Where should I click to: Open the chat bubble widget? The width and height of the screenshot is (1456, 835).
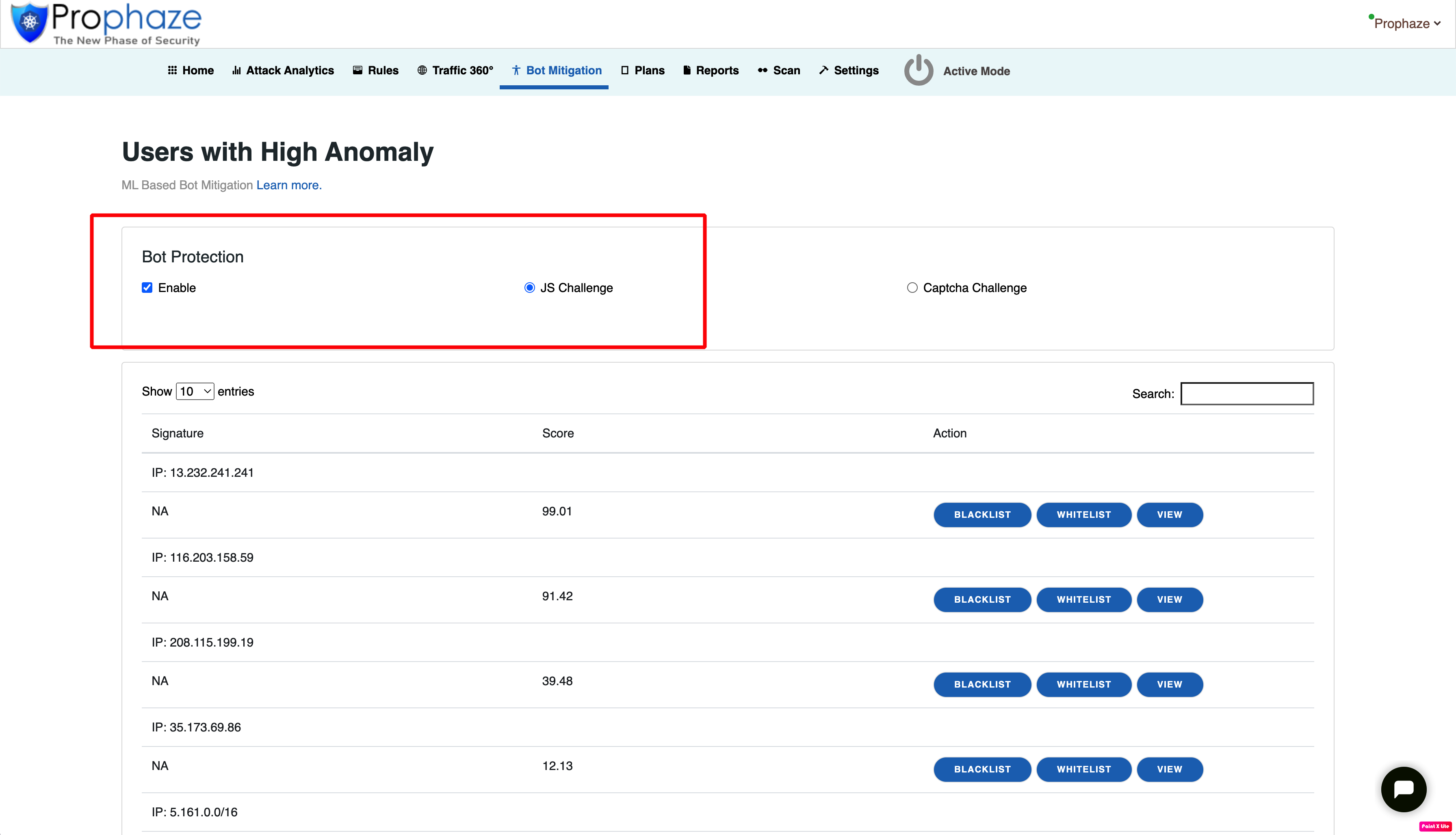tap(1403, 789)
